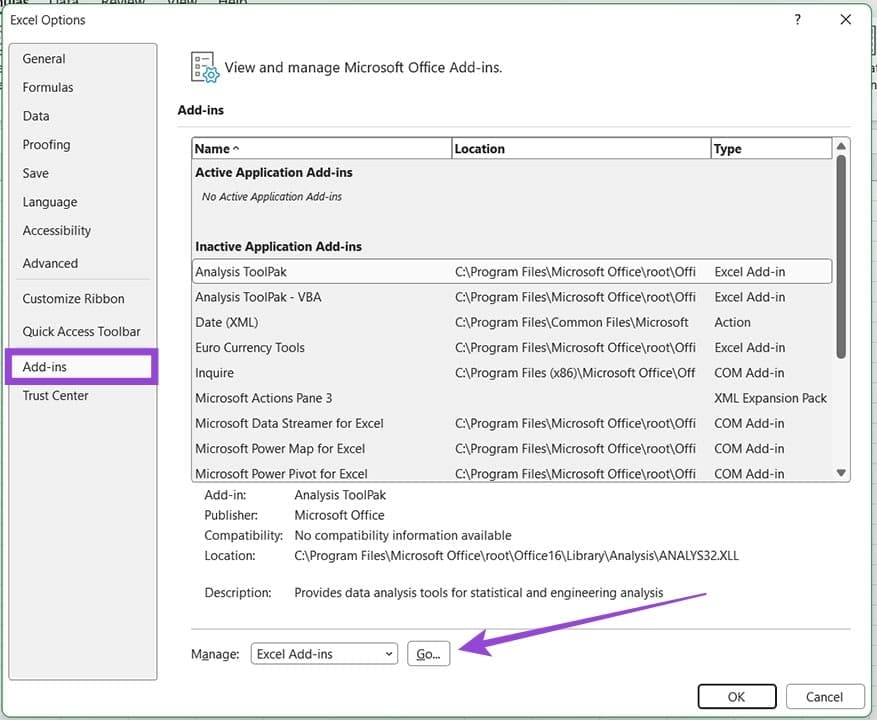Open the General settings category
The image size is (877, 720).
click(43, 58)
